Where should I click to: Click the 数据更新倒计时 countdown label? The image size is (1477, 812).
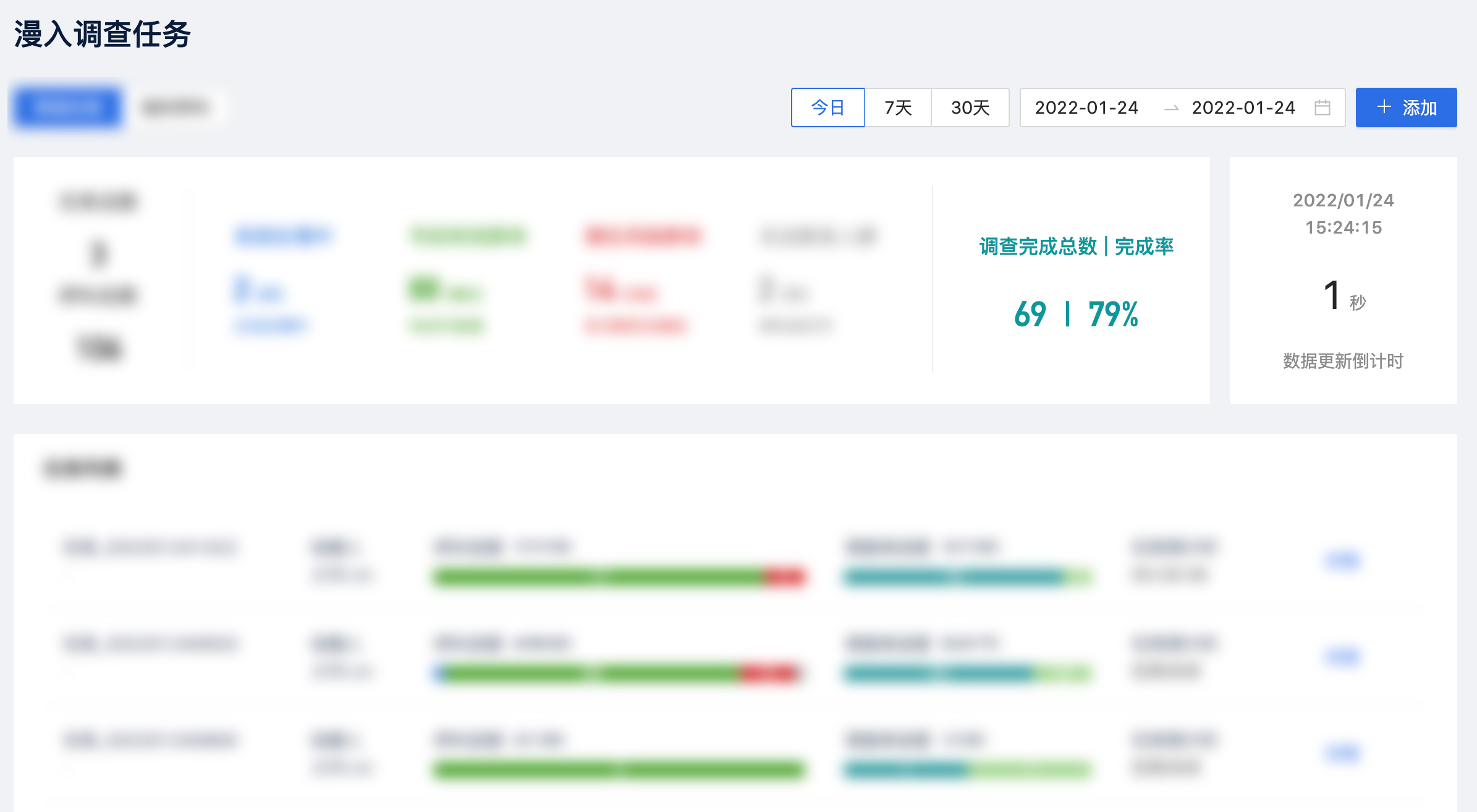[x=1343, y=361]
